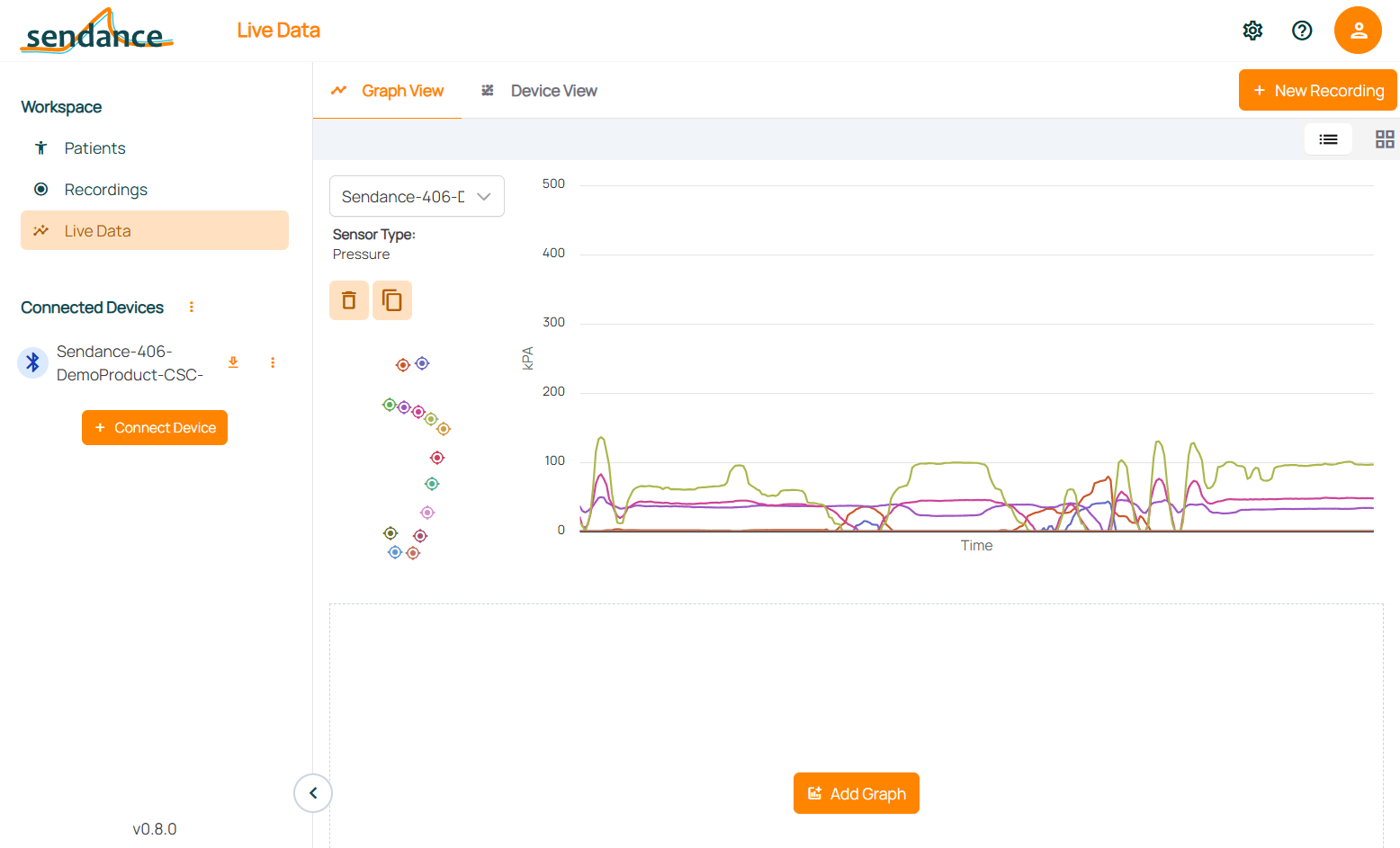The height and width of the screenshot is (848, 1400).
Task: Toggle the amber sensor marker at arc end
Action: [x=444, y=429]
